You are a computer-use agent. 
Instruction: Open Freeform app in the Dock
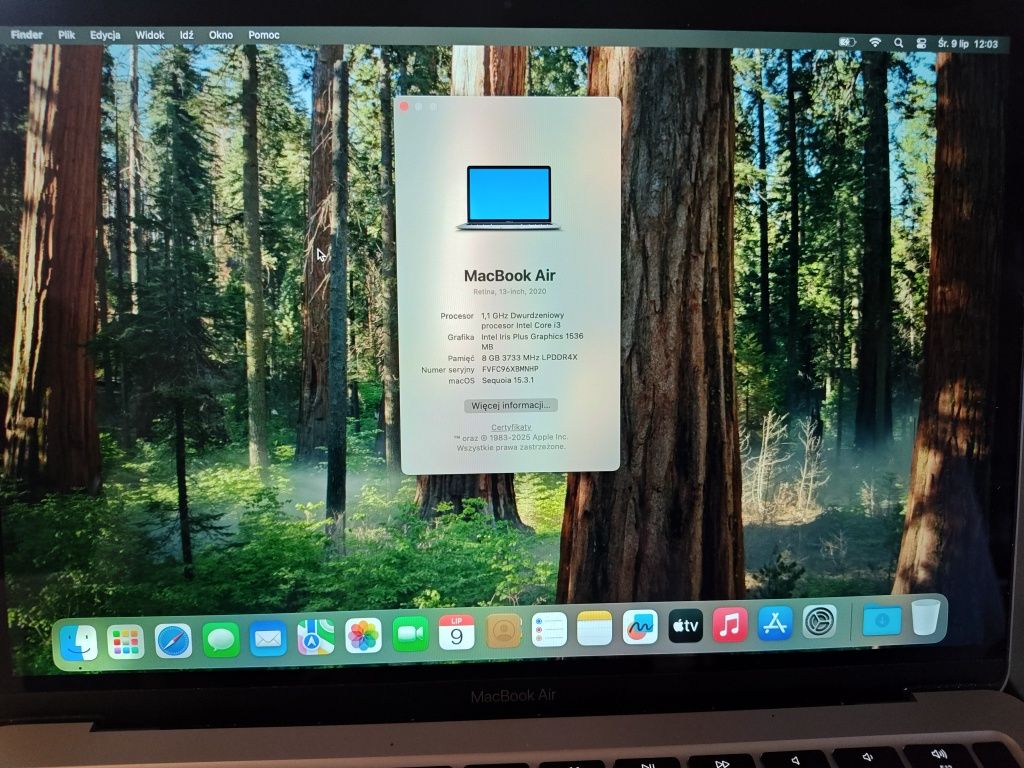click(x=640, y=627)
